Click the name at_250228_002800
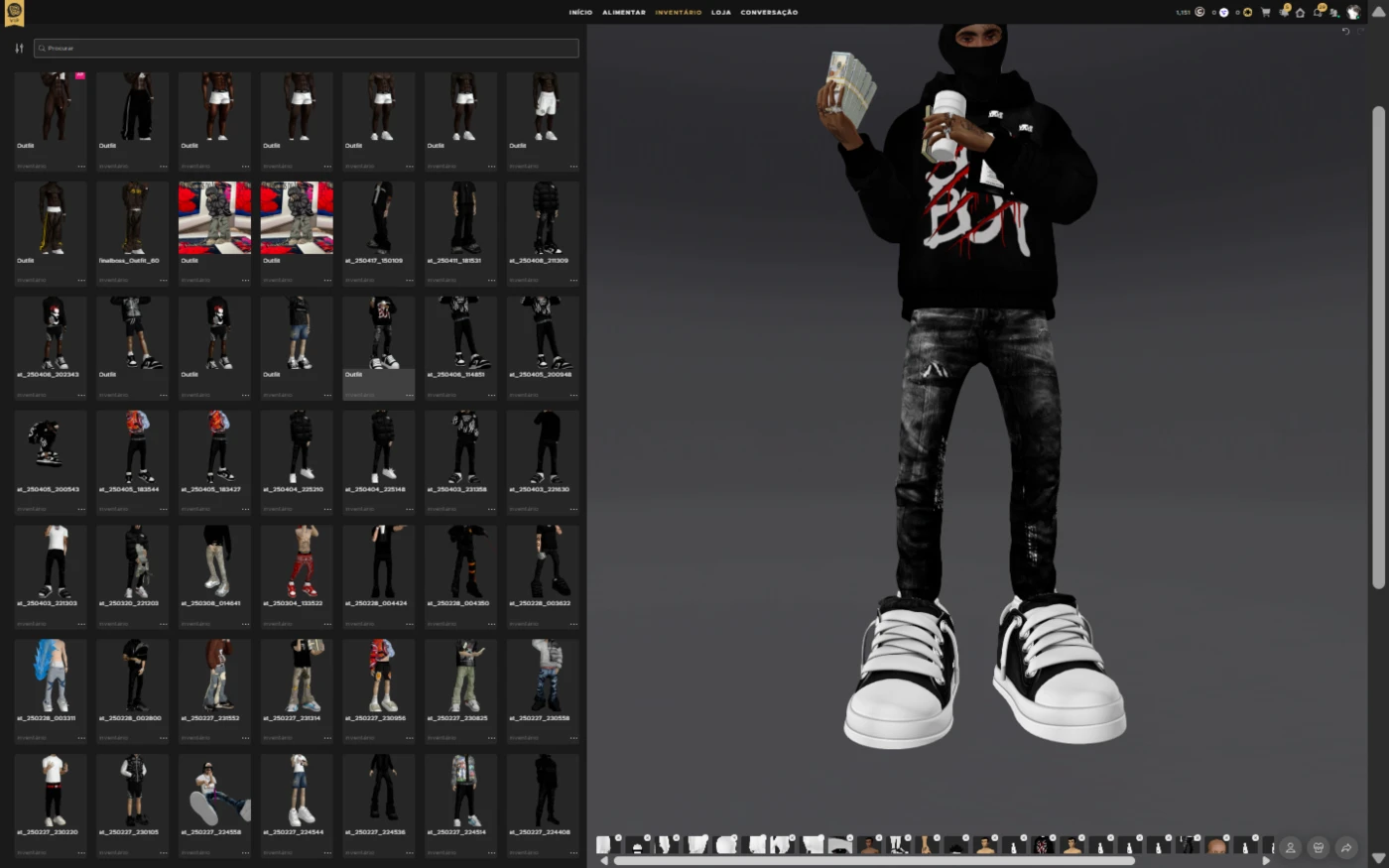 coord(128,718)
